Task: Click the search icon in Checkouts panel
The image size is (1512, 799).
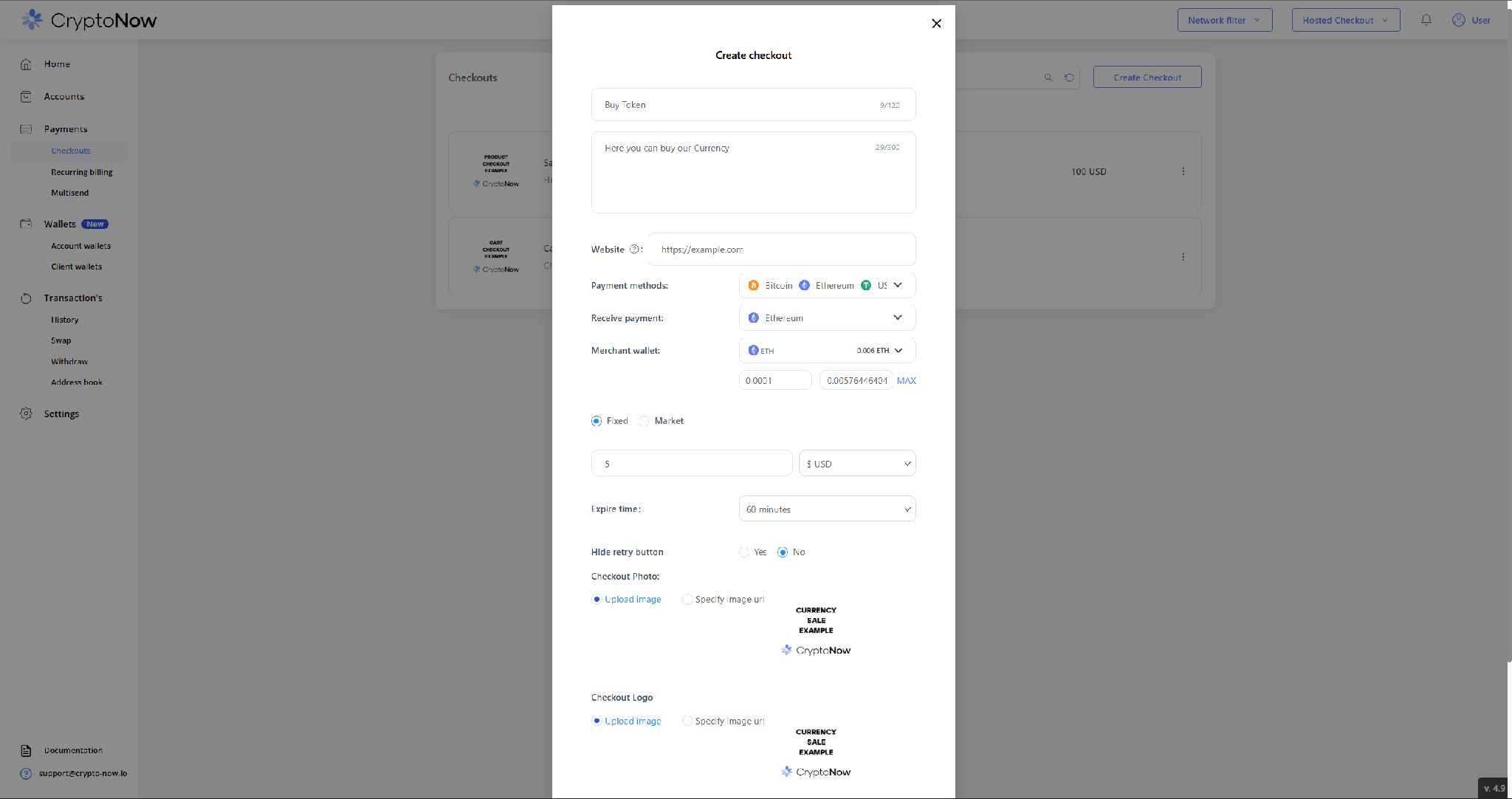Action: click(1048, 78)
